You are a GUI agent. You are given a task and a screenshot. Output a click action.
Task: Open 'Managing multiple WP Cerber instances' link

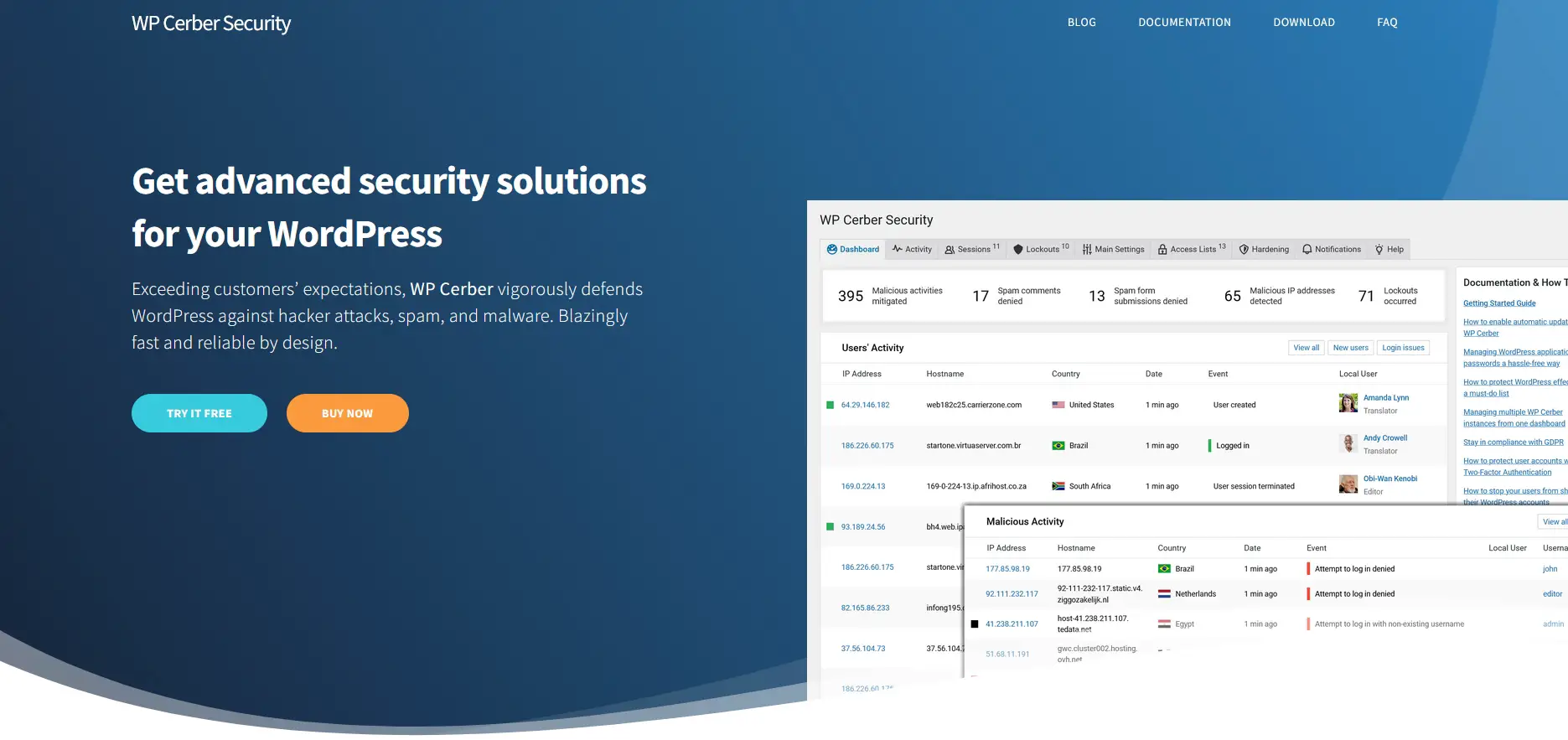point(1514,417)
